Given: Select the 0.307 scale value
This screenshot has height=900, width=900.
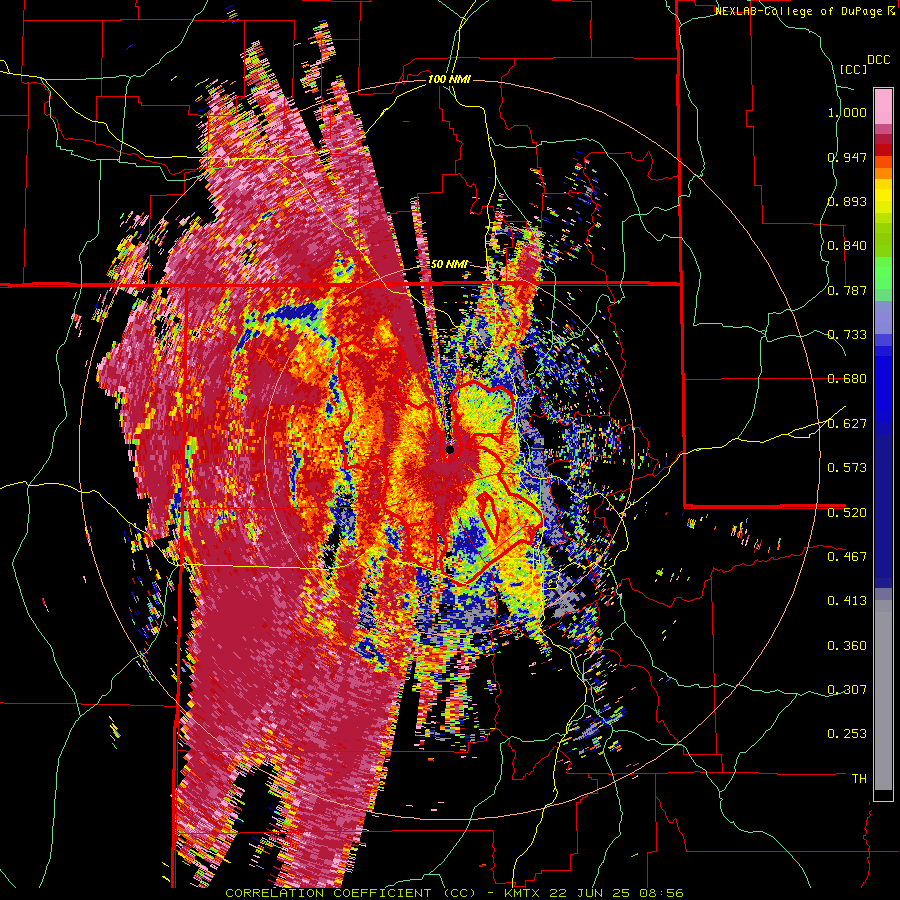Looking at the screenshot, I should tap(847, 689).
